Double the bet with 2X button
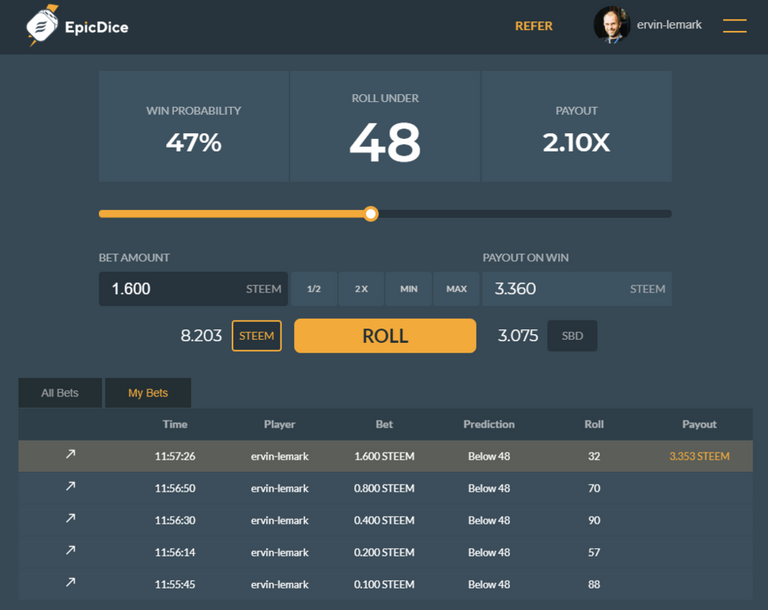This screenshot has width=768, height=610. (x=361, y=289)
